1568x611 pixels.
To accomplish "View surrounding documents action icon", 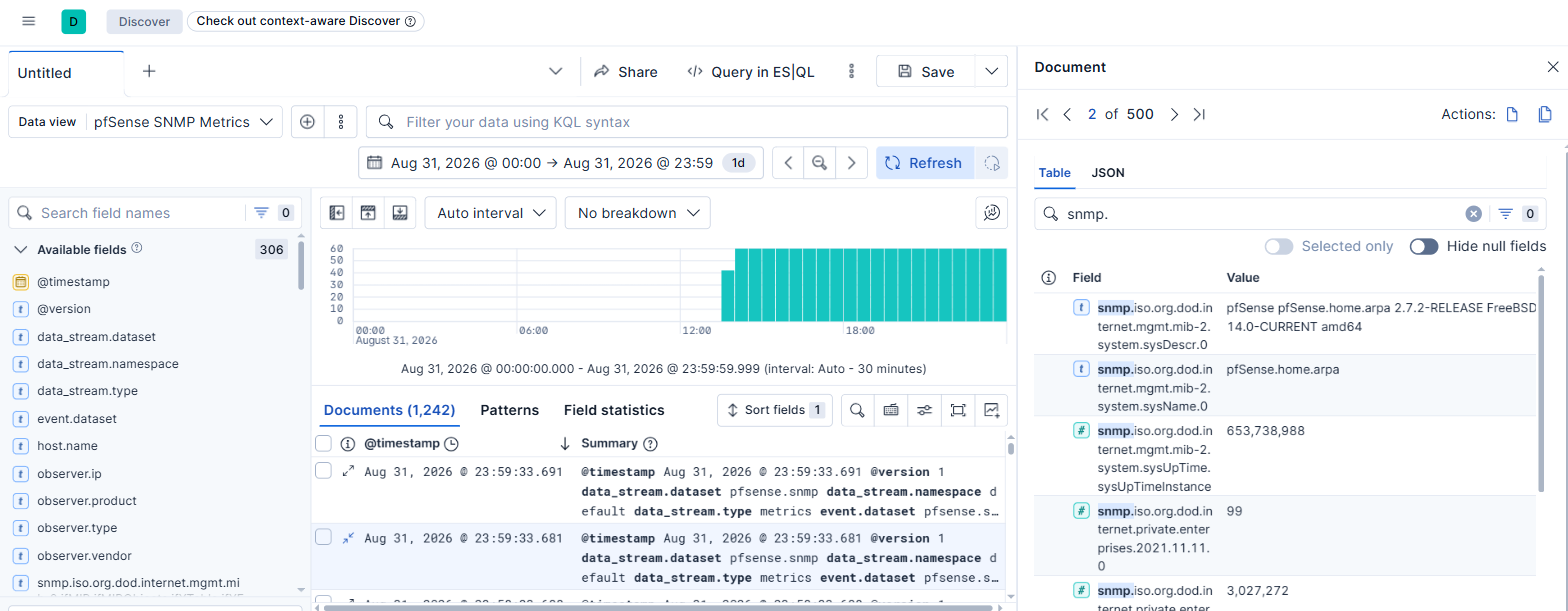I will pos(1545,114).
